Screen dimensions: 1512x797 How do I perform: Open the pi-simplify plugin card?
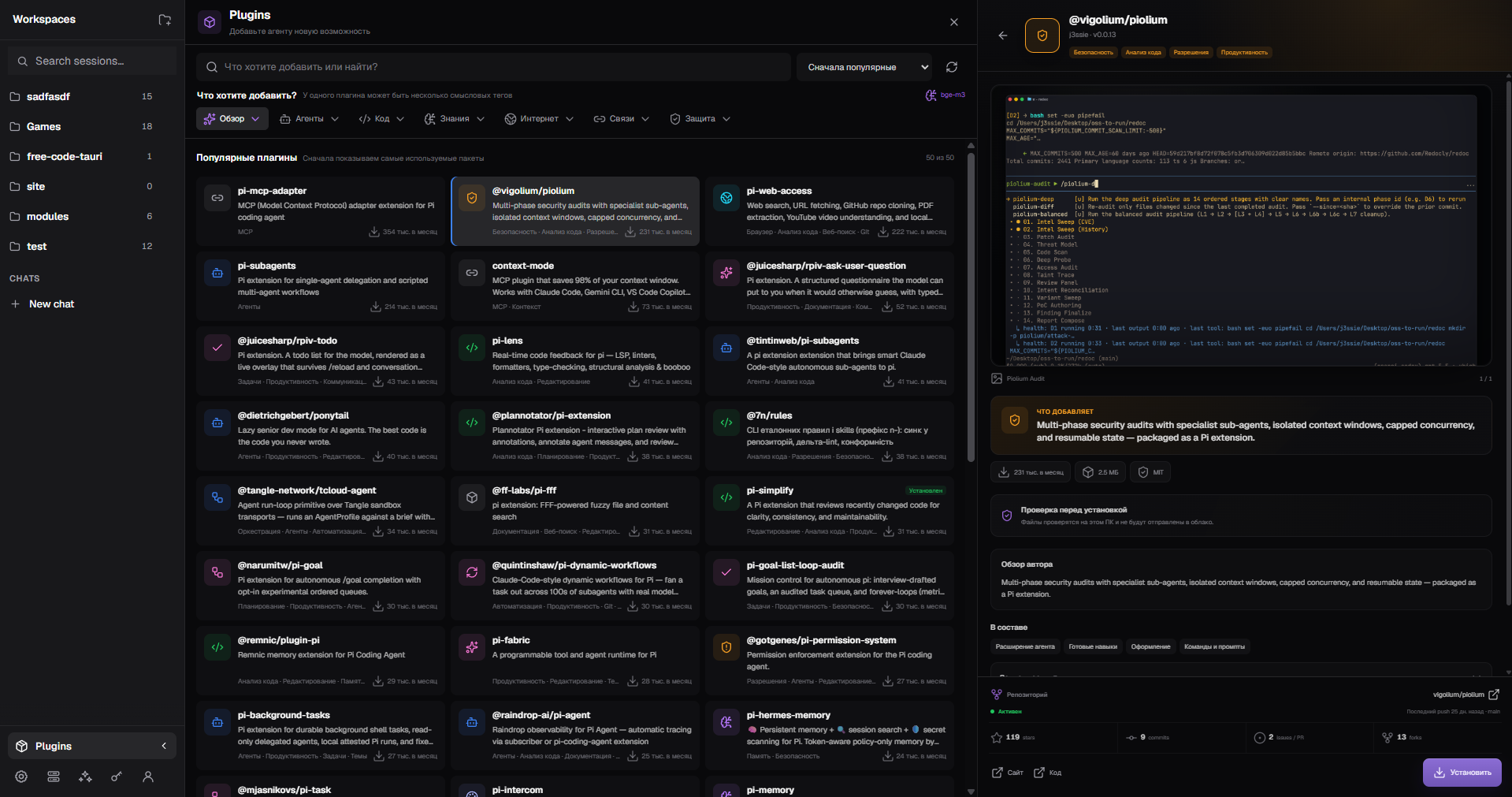(830, 510)
